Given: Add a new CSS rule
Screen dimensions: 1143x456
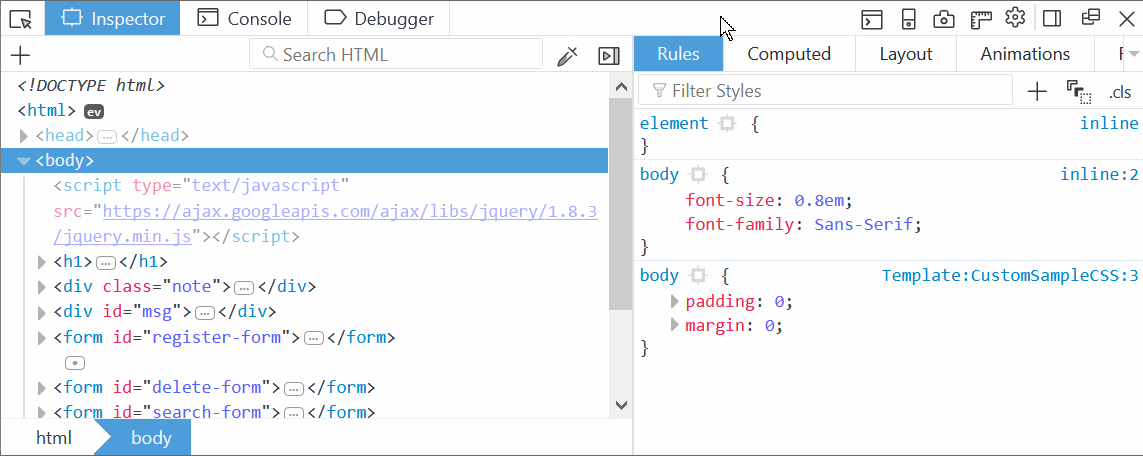Looking at the screenshot, I should pyautogui.click(x=1037, y=91).
